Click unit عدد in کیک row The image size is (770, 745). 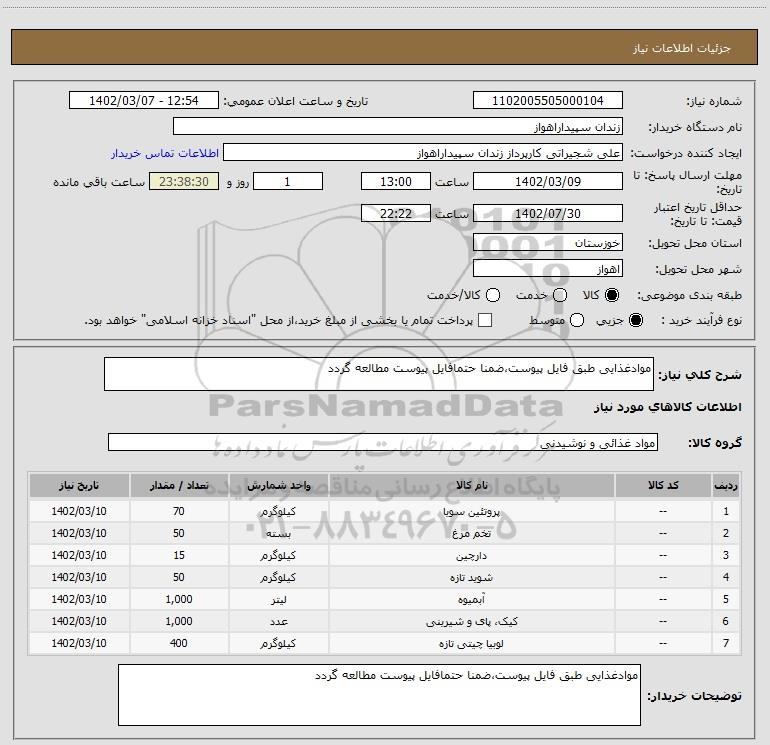(x=278, y=621)
